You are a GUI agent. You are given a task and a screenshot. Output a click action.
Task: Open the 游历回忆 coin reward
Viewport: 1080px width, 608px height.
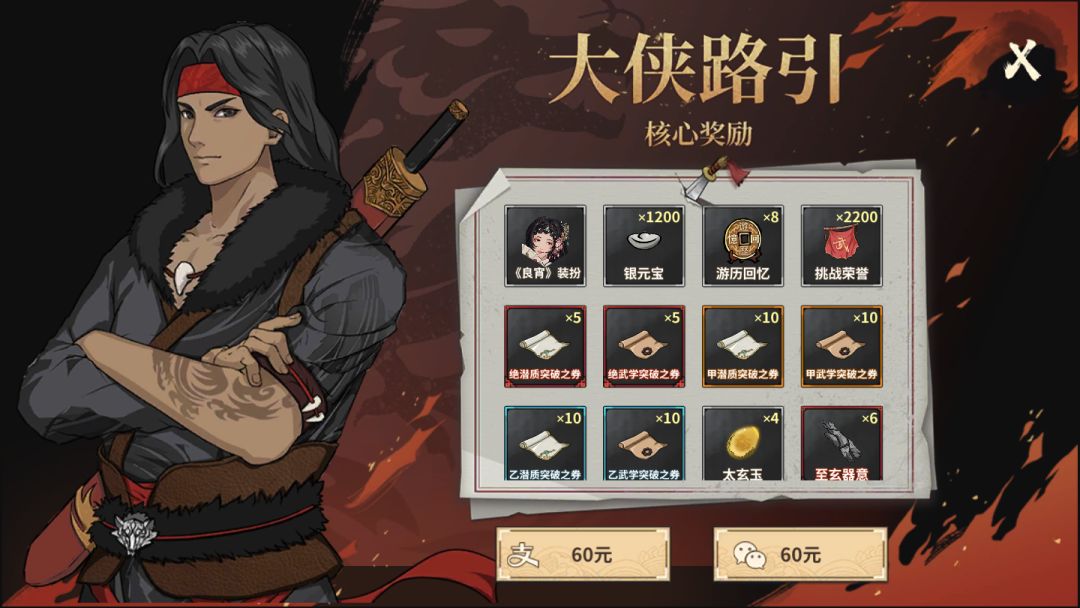pos(742,246)
